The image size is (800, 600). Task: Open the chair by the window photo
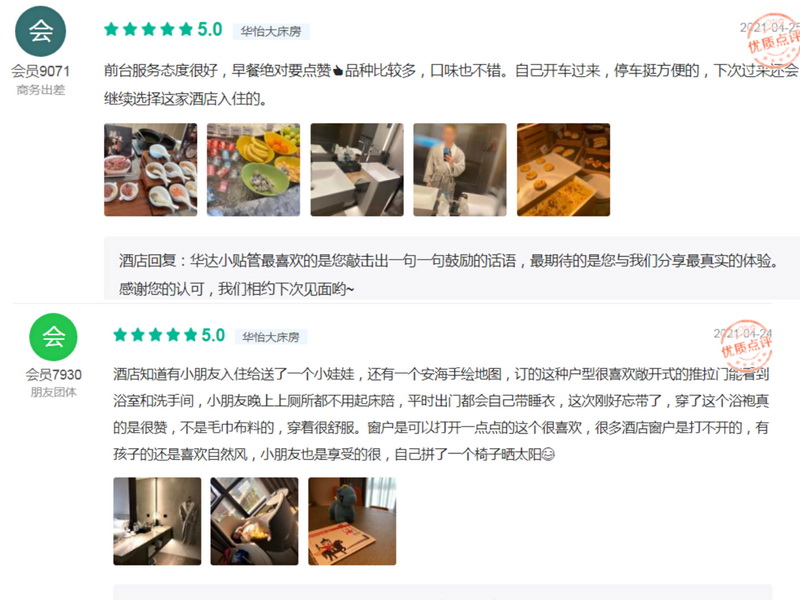[255, 521]
